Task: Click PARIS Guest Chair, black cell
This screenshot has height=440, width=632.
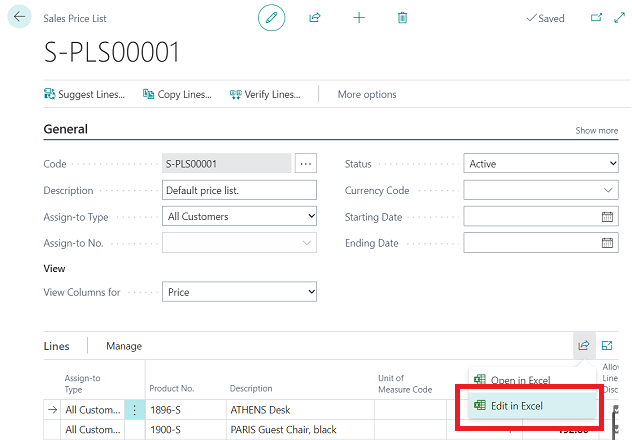Action: pyautogui.click(x=300, y=430)
